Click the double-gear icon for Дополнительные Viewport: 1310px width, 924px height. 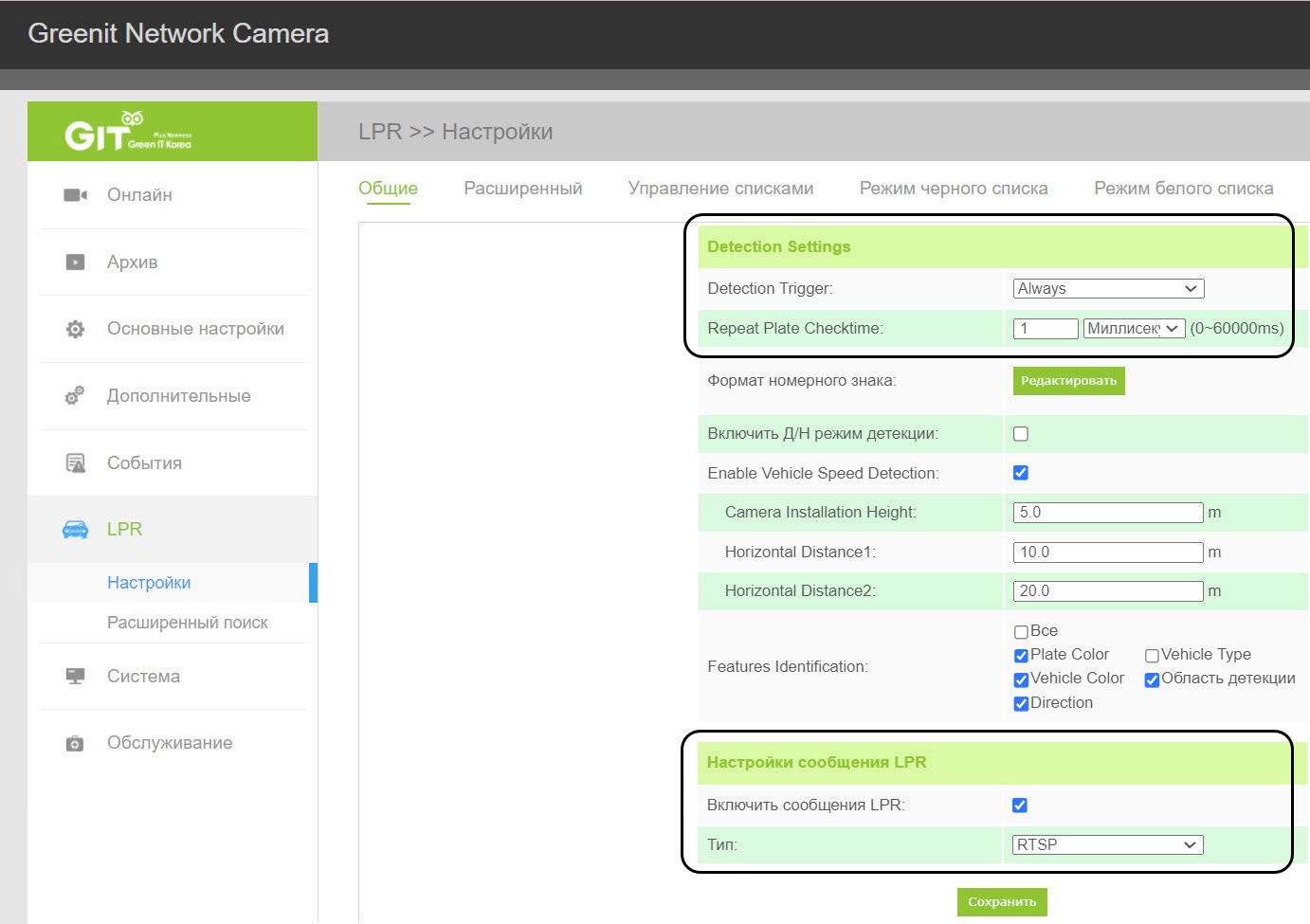[75, 396]
